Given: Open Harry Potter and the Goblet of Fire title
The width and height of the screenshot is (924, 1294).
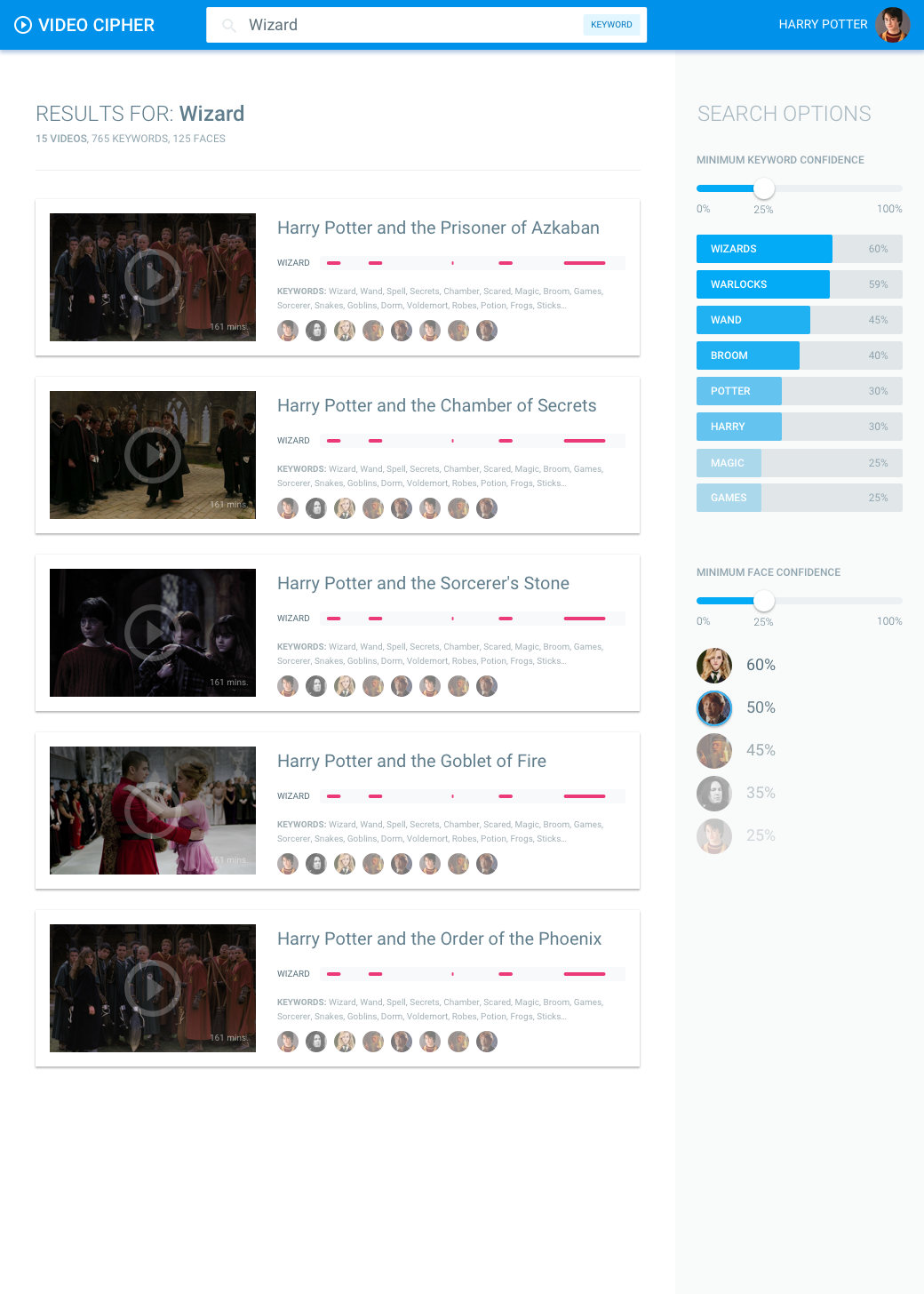Looking at the screenshot, I should (x=411, y=761).
